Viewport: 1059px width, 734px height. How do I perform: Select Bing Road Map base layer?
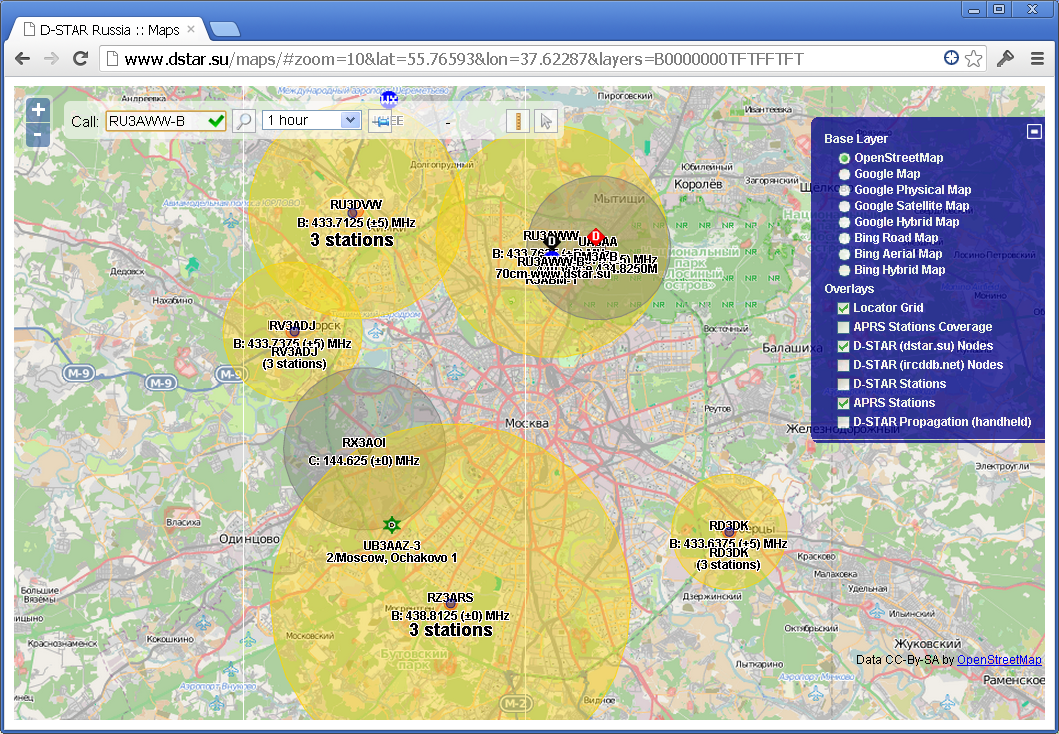point(844,238)
